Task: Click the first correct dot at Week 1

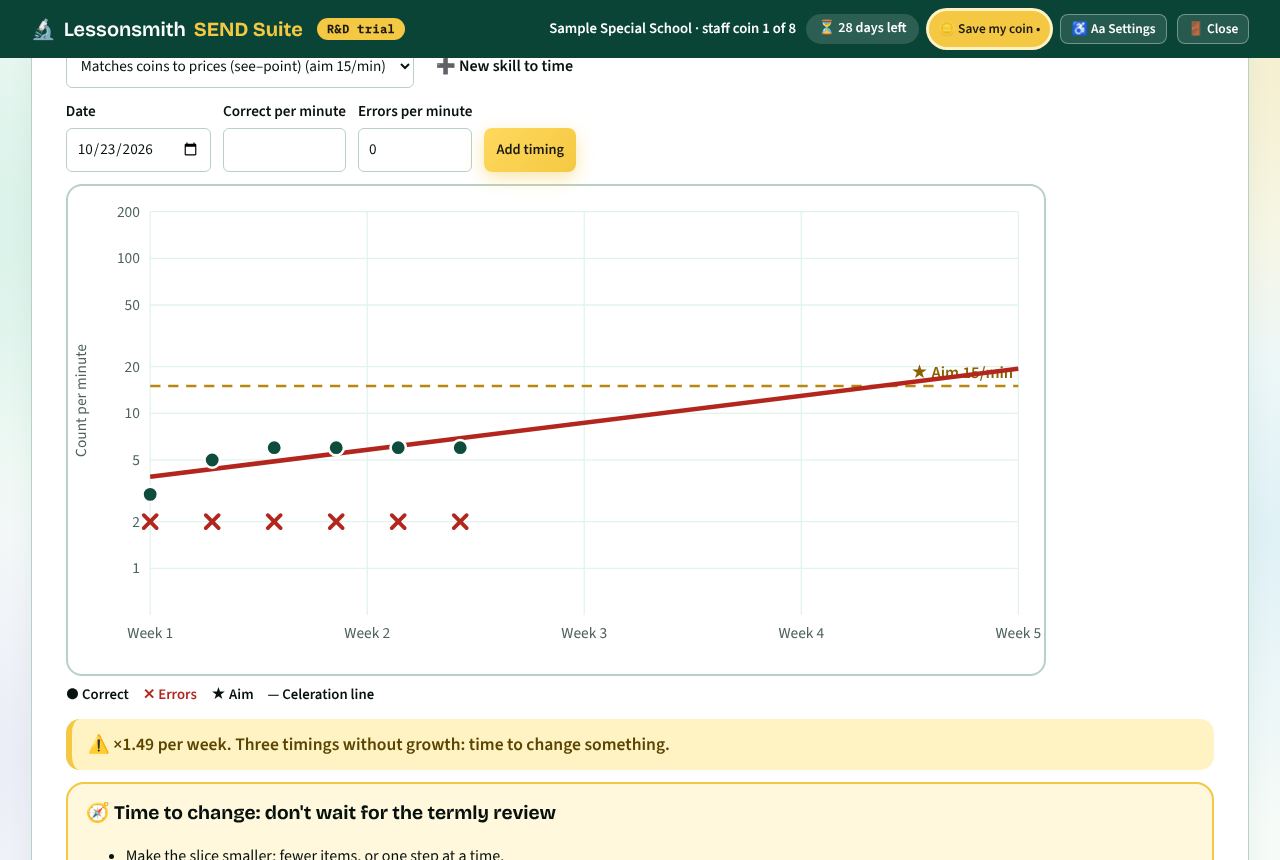Action: pos(150,494)
